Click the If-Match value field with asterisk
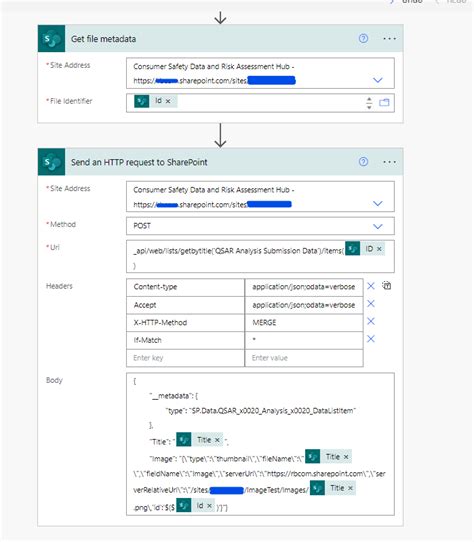 (x=304, y=340)
